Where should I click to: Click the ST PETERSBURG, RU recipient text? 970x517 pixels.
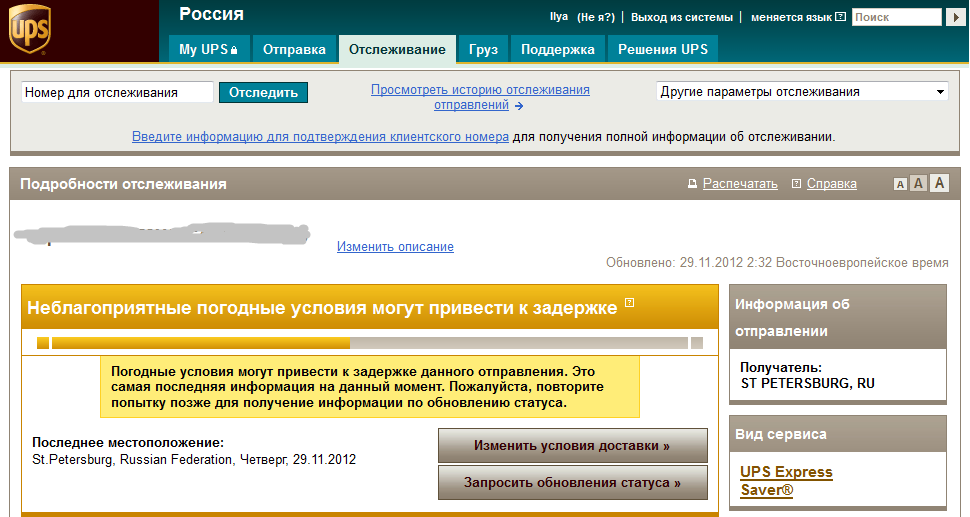(808, 383)
